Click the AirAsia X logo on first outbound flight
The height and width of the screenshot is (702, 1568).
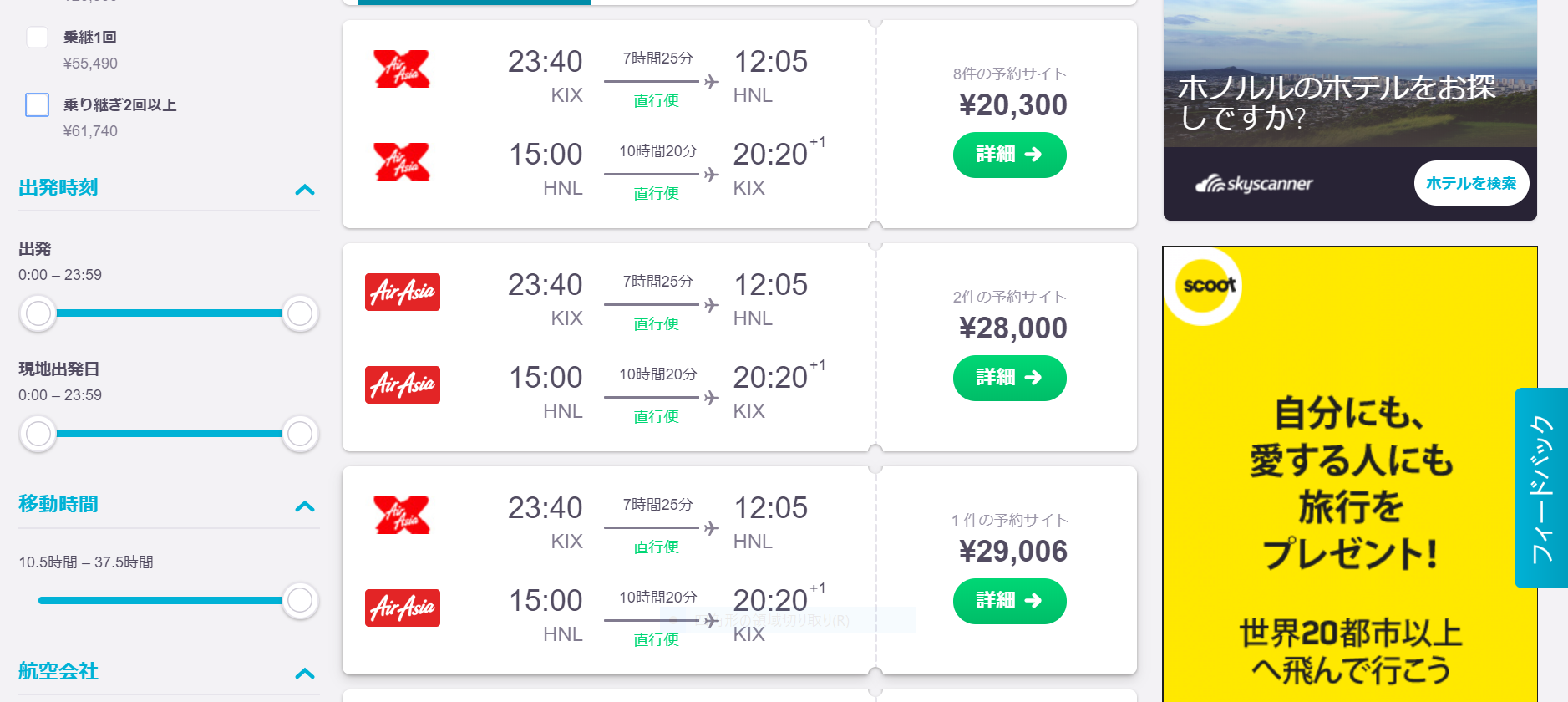point(402,69)
